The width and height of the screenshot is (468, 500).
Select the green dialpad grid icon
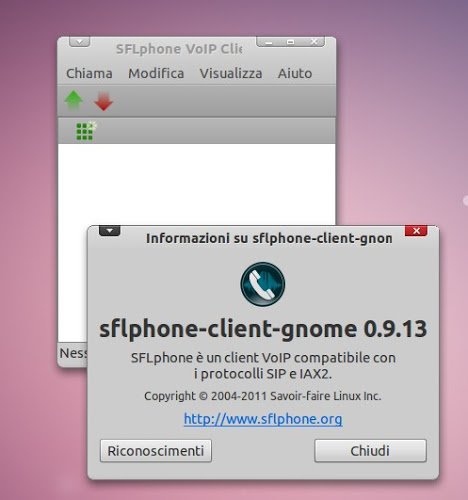point(86,131)
